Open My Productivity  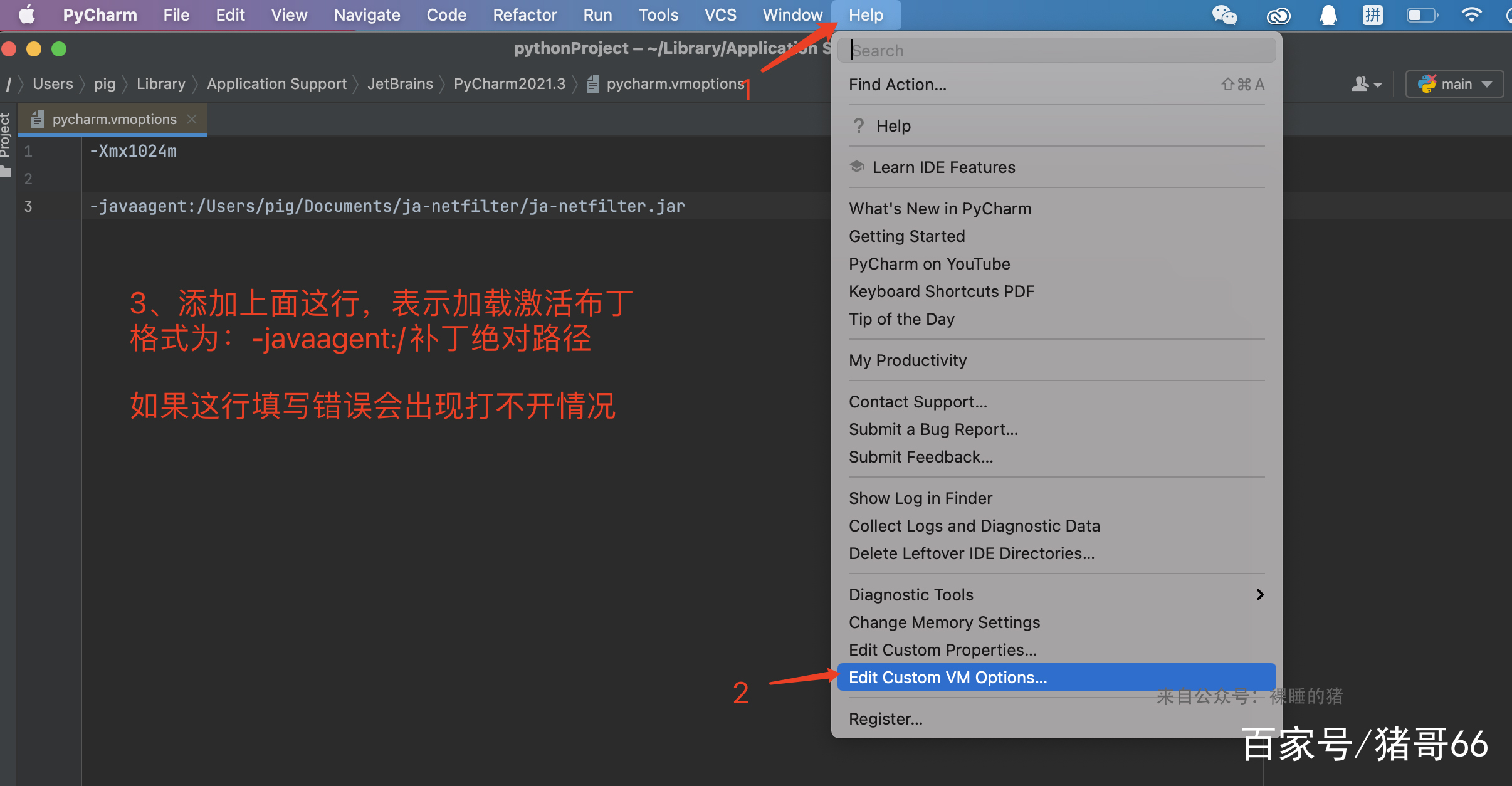click(1056, 360)
